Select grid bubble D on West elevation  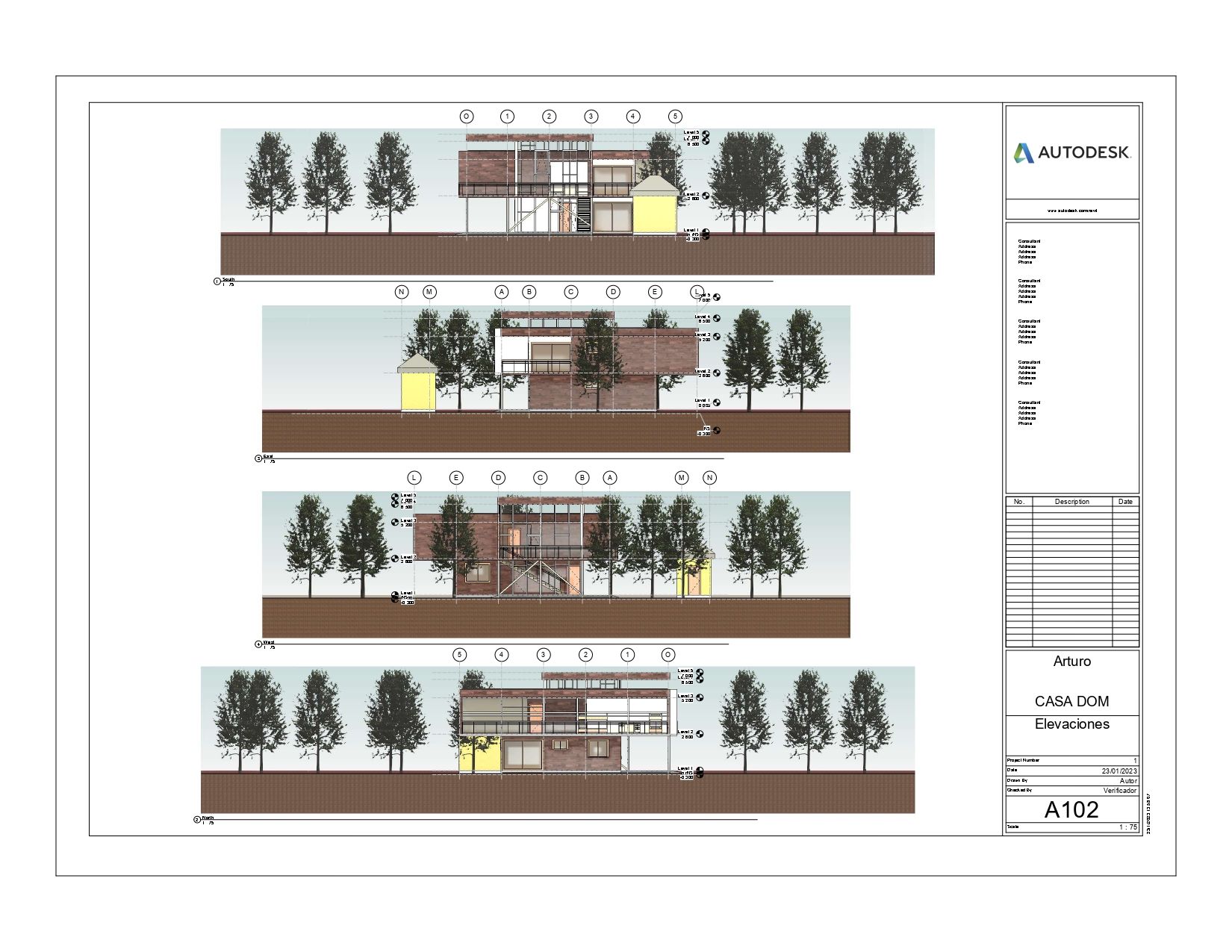pyautogui.click(x=498, y=478)
